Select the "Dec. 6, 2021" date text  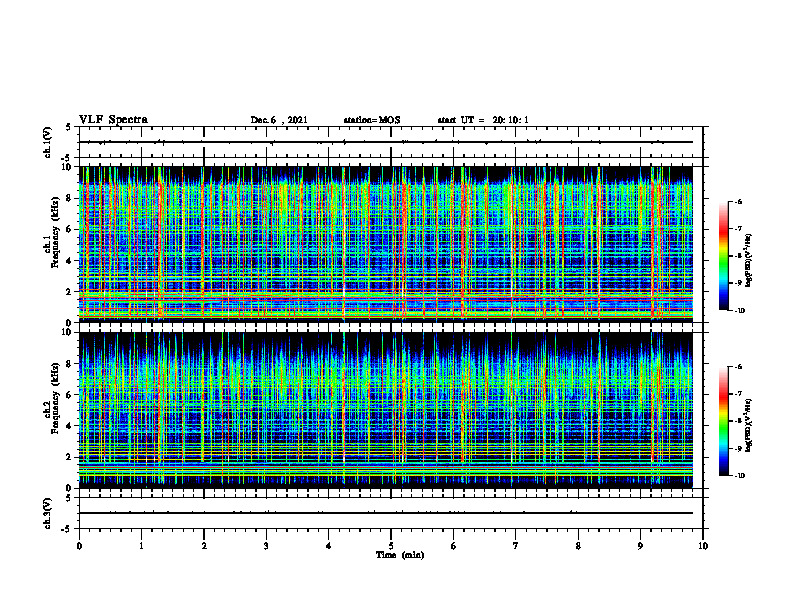279,120
